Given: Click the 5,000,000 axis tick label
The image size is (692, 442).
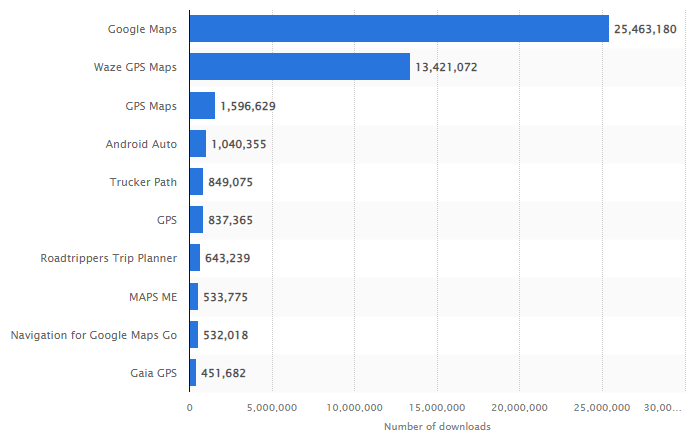Looking at the screenshot, I should 272,408.
